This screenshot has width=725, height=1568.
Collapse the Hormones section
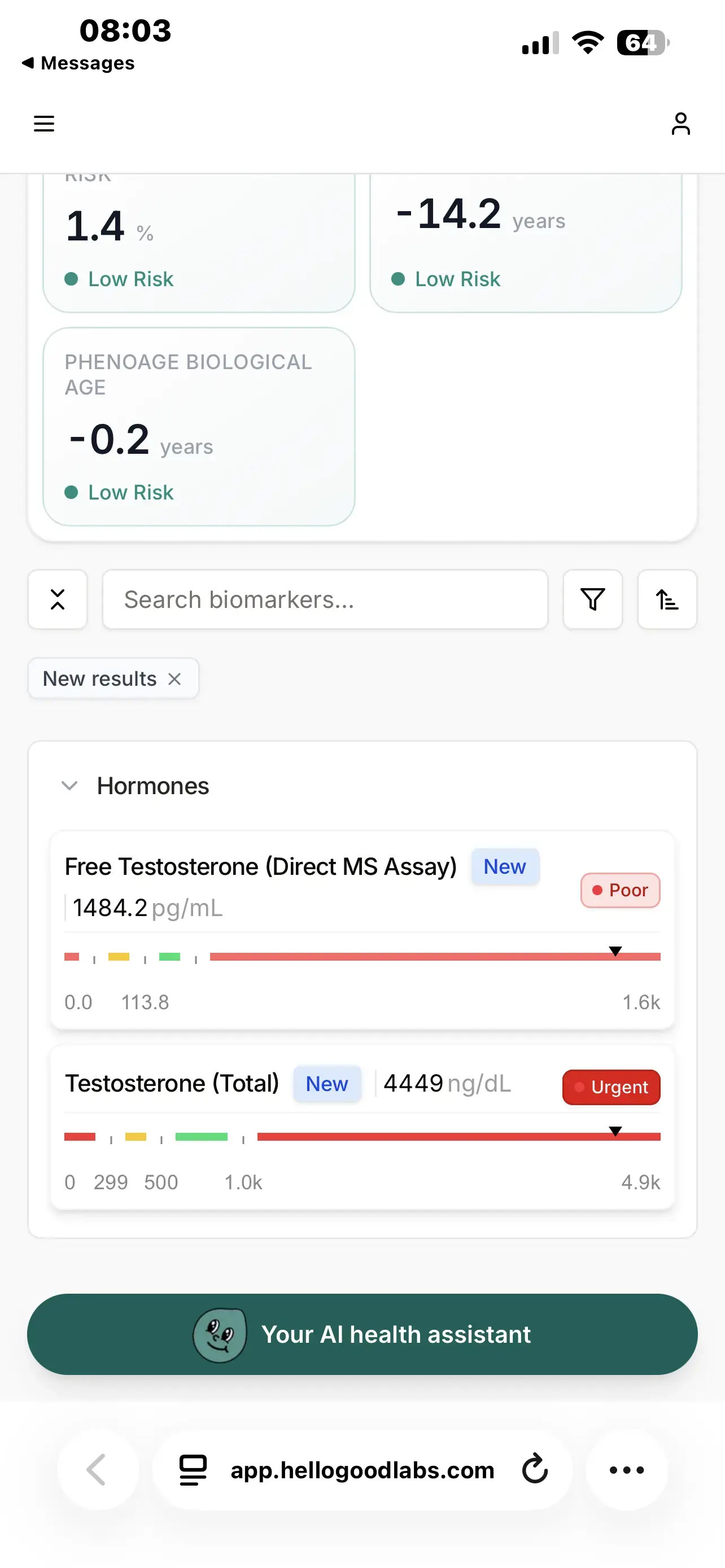(70, 786)
